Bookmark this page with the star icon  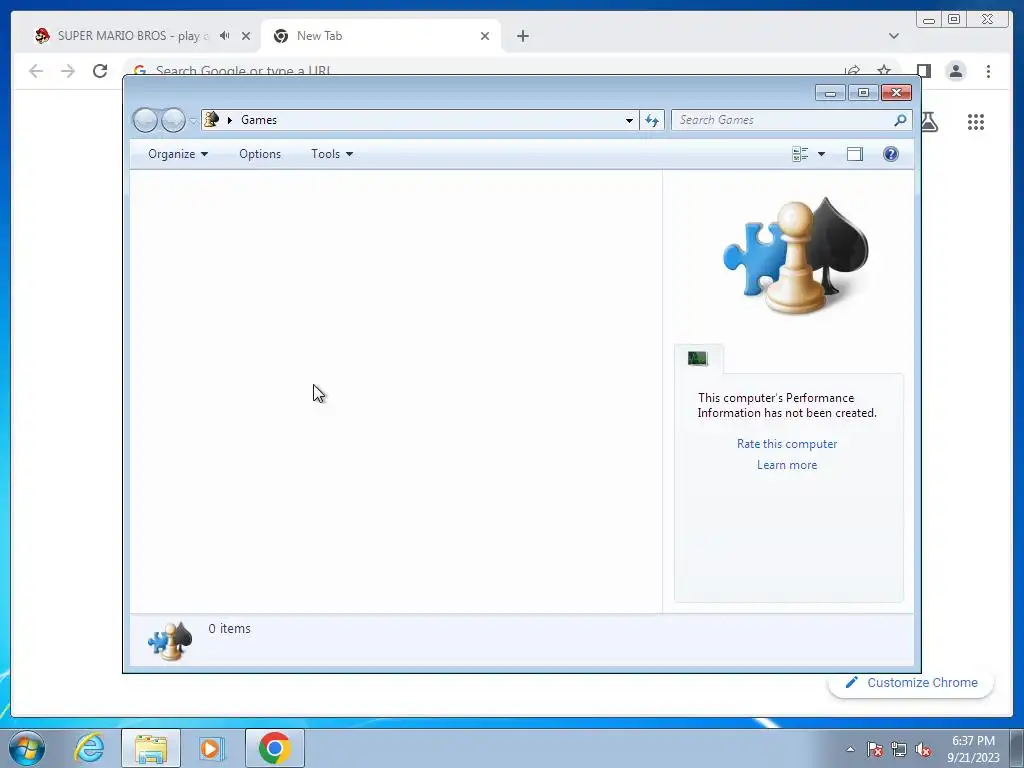884,70
